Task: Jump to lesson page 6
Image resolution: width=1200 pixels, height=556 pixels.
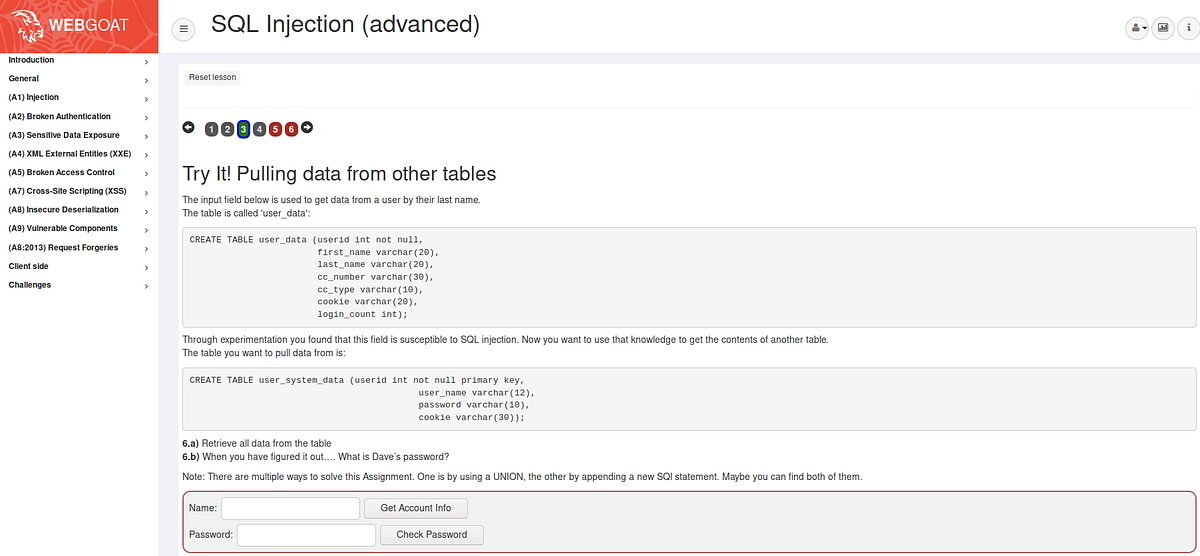Action: click(x=291, y=129)
